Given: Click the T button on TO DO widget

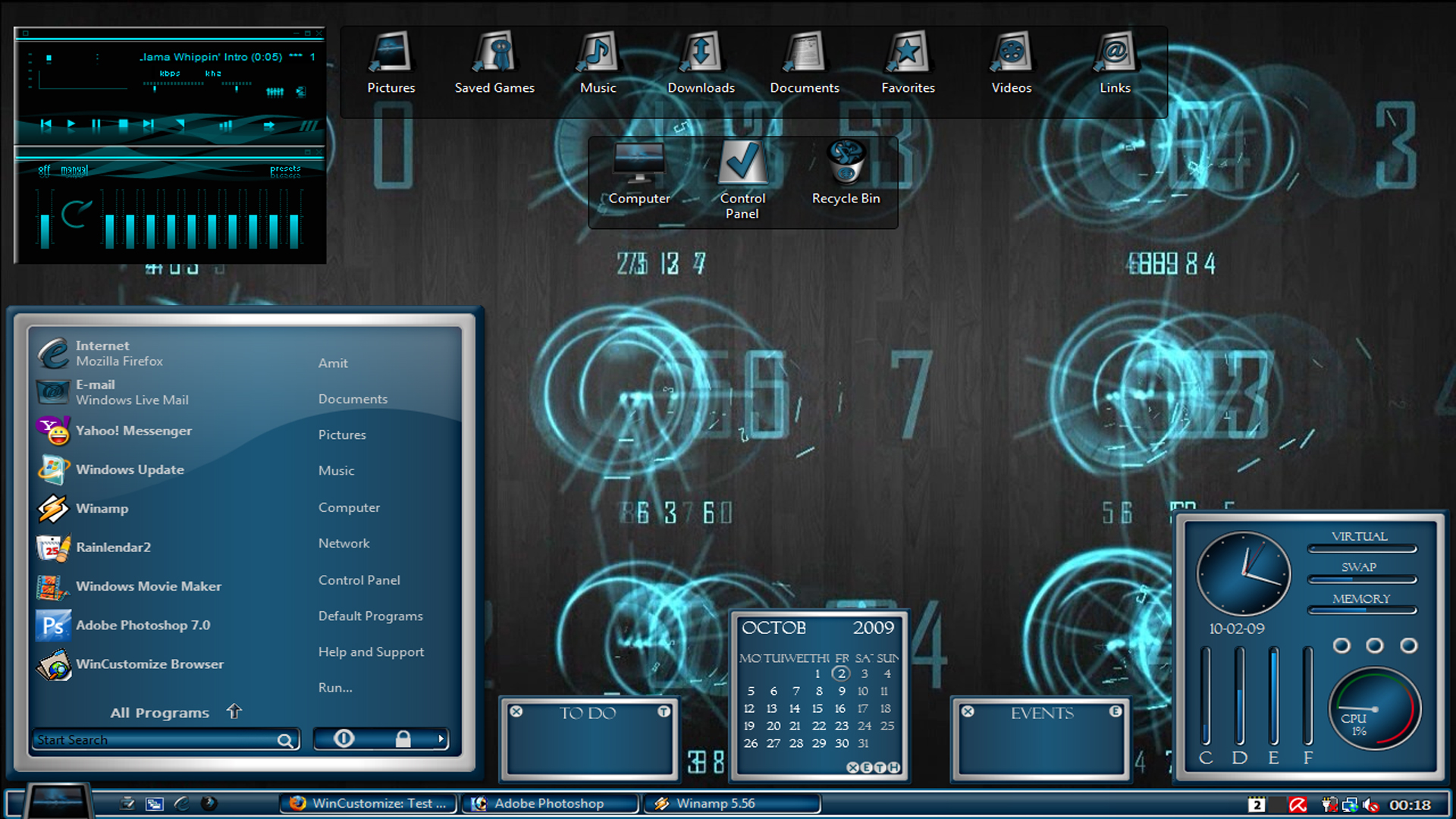Looking at the screenshot, I should coord(664,711).
